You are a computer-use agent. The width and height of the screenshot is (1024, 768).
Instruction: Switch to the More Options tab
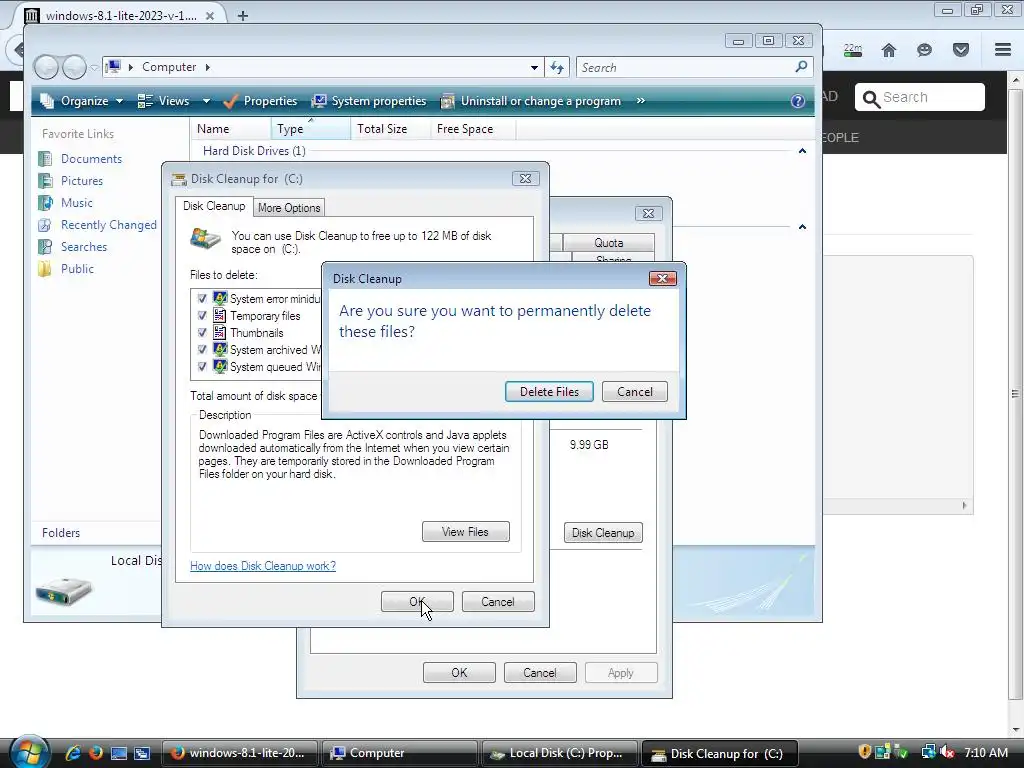pos(289,208)
